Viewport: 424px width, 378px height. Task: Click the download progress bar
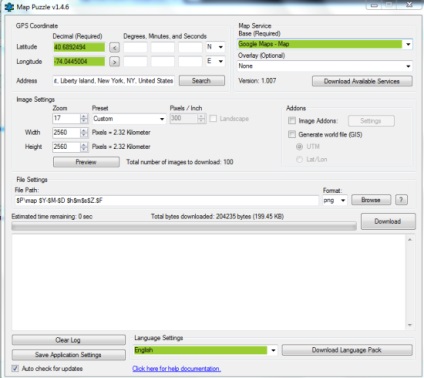click(184, 227)
